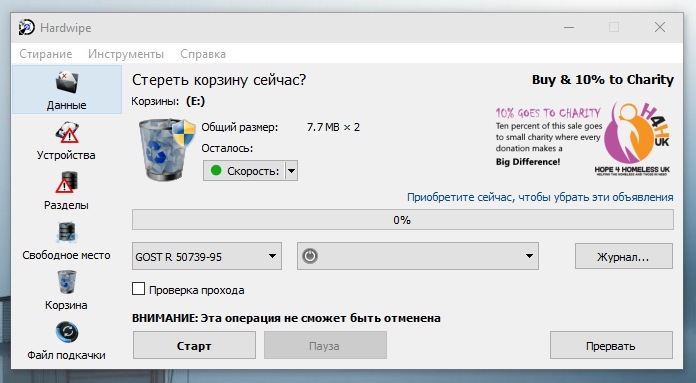
Task: Click the Общий размер label
Action: pos(240,127)
